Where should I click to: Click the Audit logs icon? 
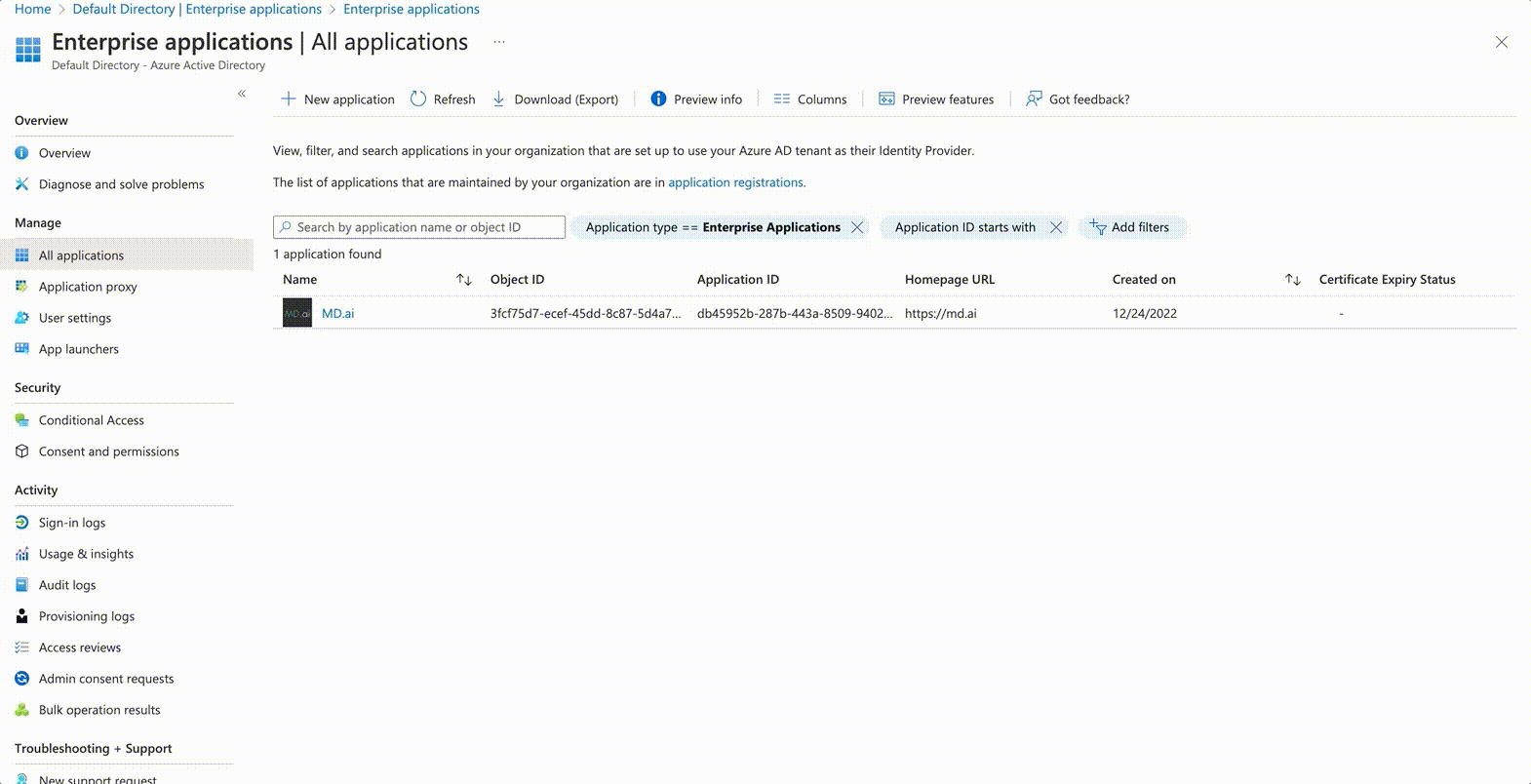[x=21, y=585]
